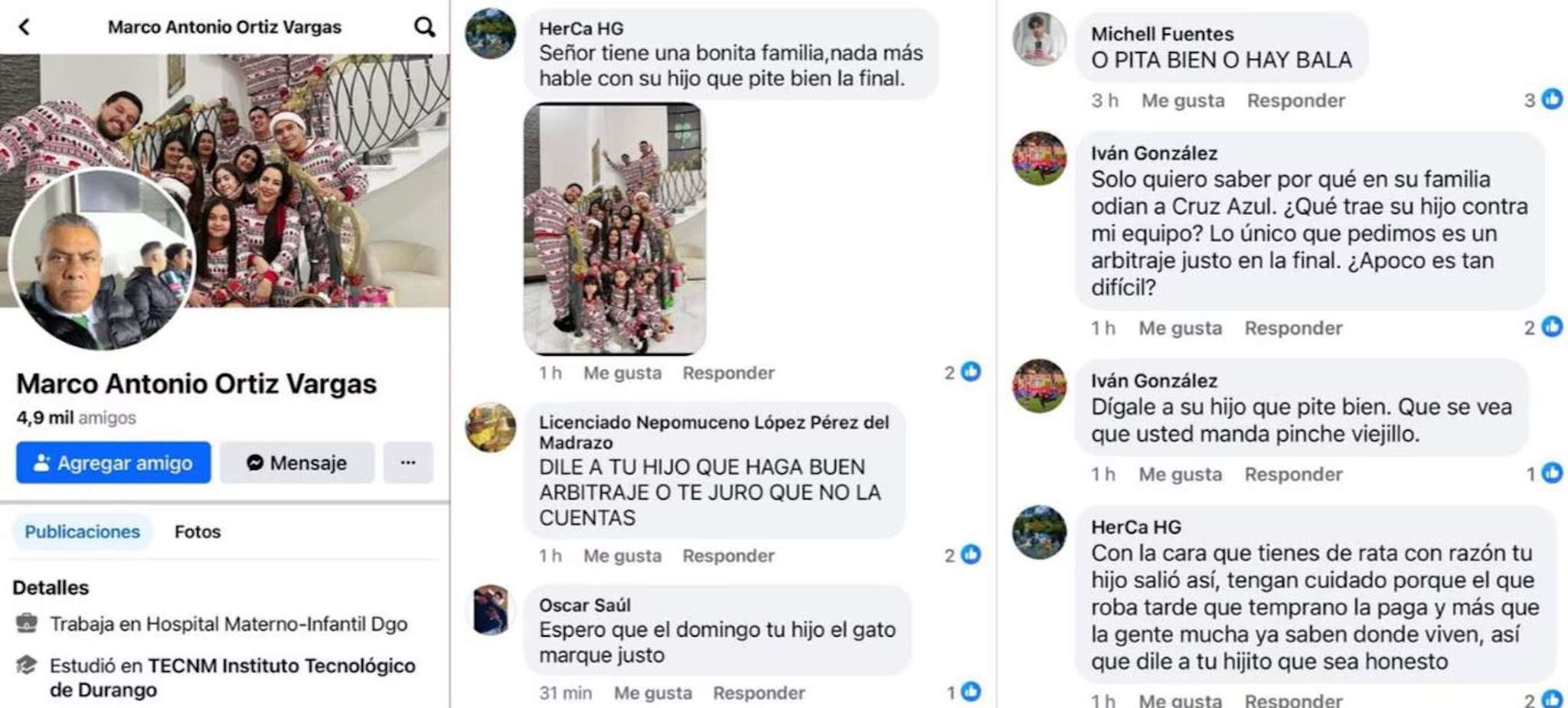Open the HerCa HG avatar beside the family comment
The width and height of the screenshot is (1568, 708).
491,34
